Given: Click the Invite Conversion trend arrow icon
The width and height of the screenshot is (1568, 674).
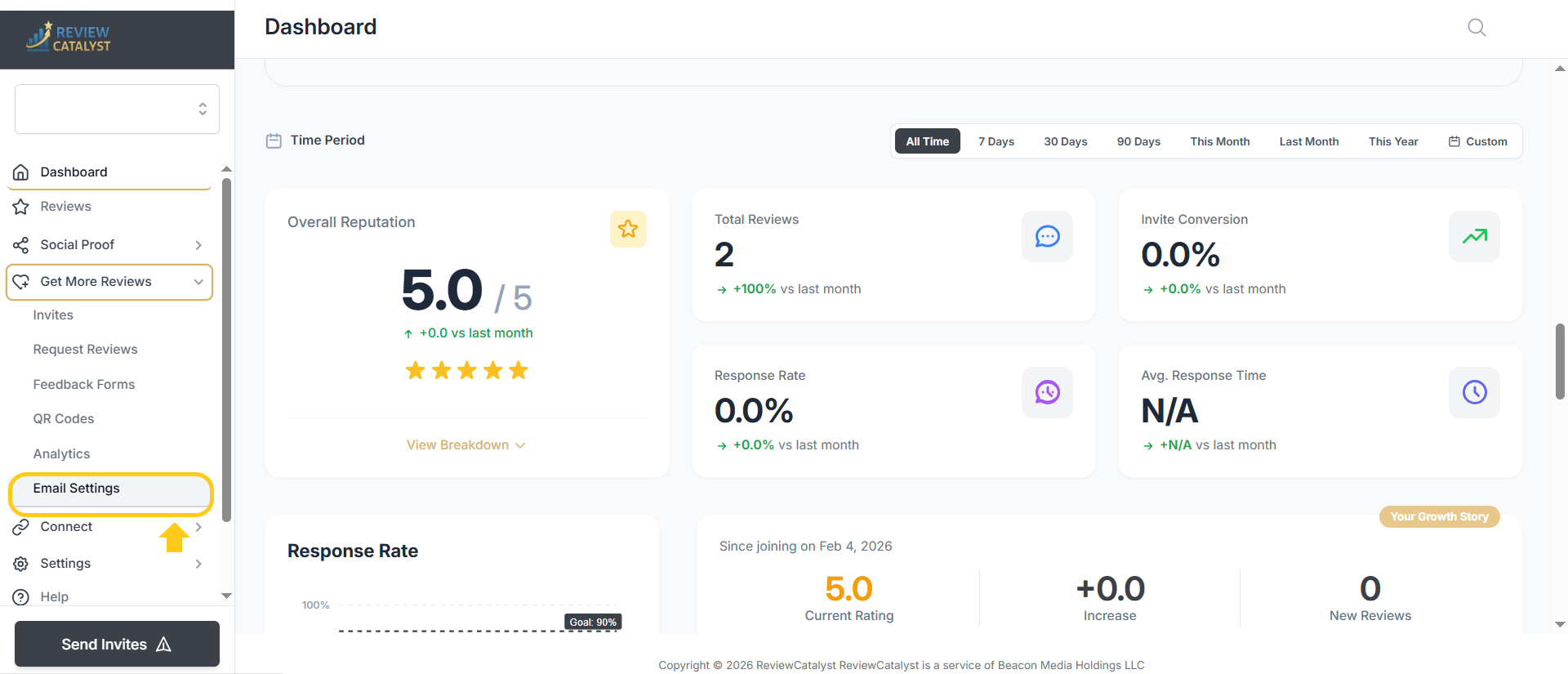Looking at the screenshot, I should [x=1473, y=237].
